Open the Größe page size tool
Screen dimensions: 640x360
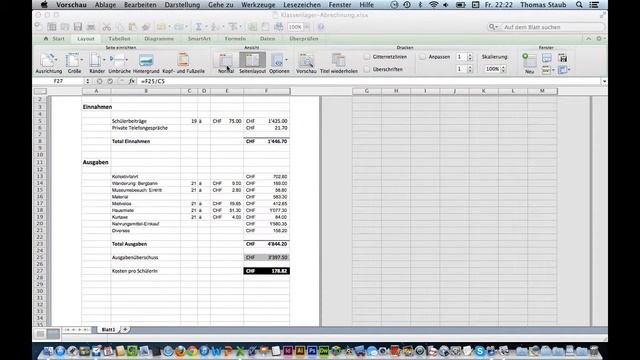click(74, 63)
